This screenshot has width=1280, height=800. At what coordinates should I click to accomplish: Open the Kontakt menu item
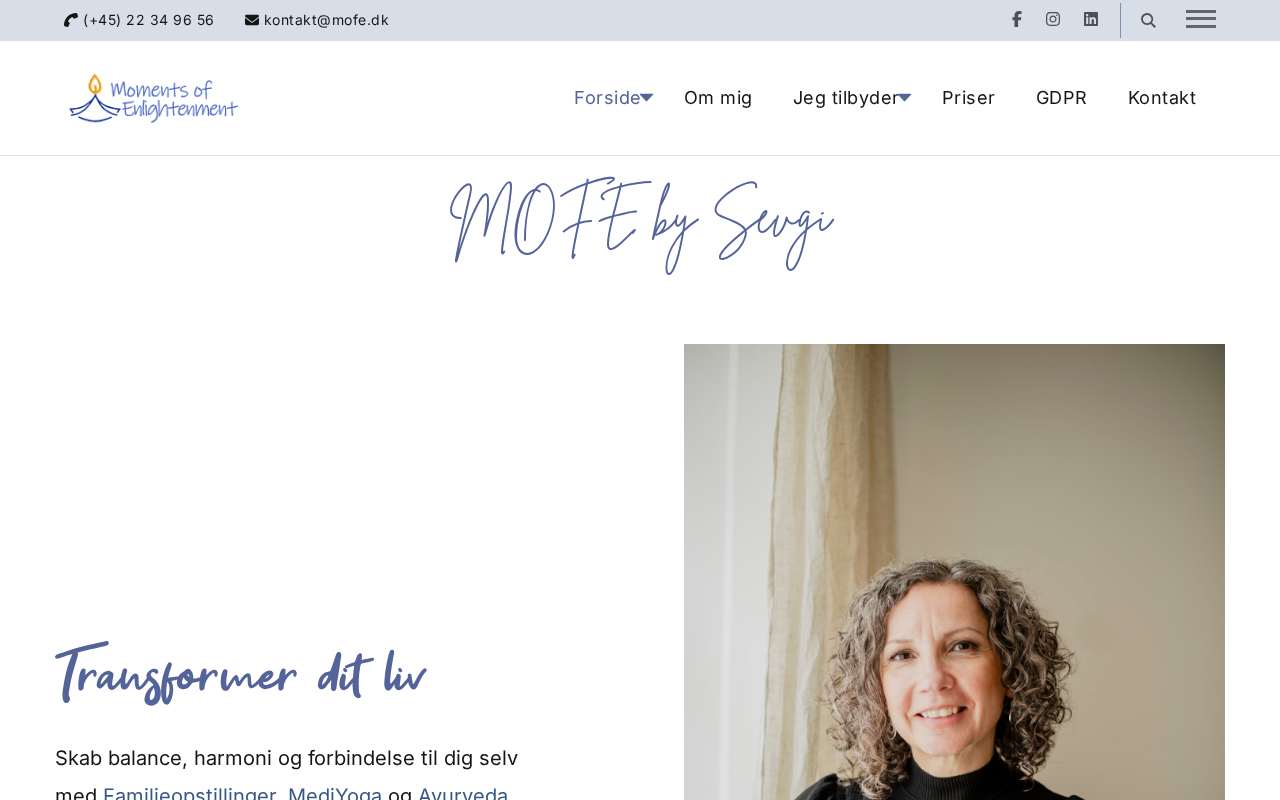point(1162,98)
